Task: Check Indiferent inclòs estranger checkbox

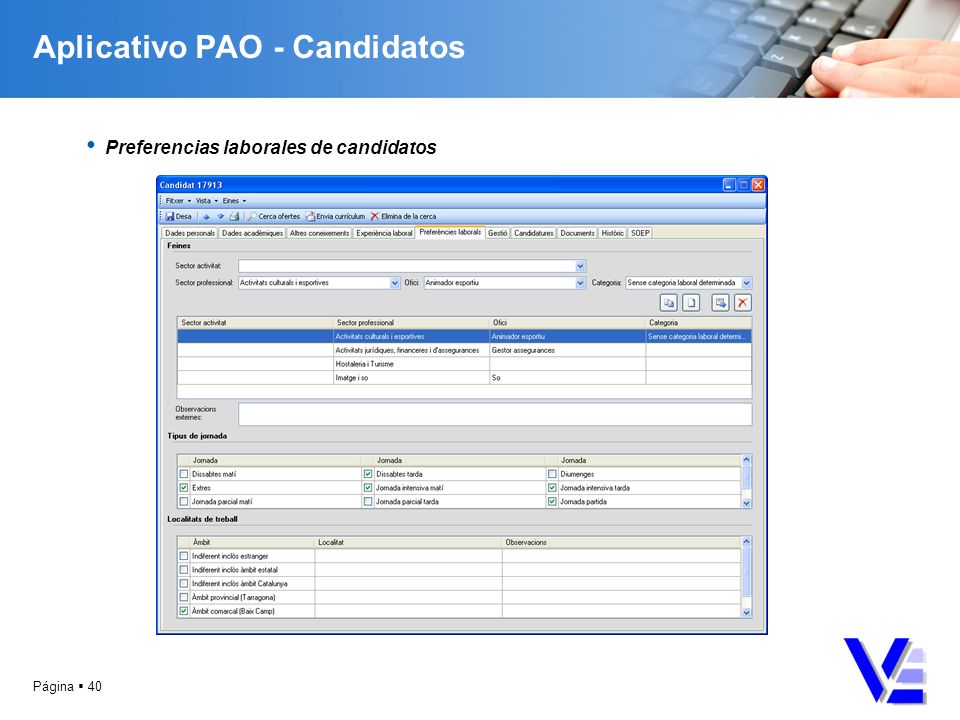Action: point(184,556)
